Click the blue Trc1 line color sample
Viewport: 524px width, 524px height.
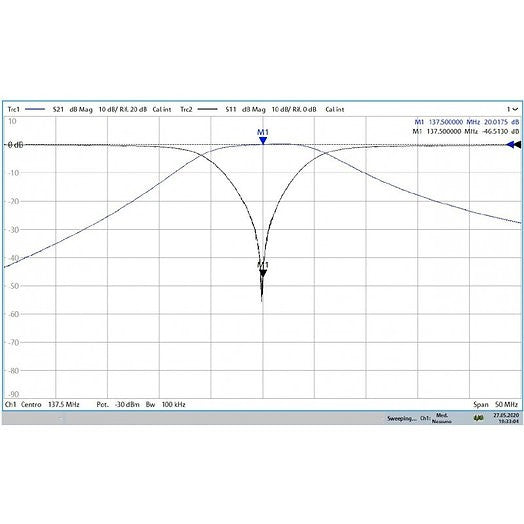click(x=35, y=109)
